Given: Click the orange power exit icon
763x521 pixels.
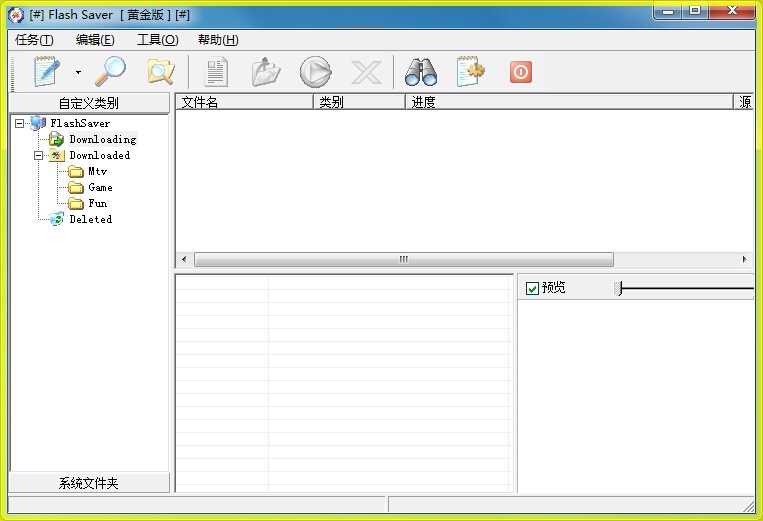Looking at the screenshot, I should pos(521,72).
